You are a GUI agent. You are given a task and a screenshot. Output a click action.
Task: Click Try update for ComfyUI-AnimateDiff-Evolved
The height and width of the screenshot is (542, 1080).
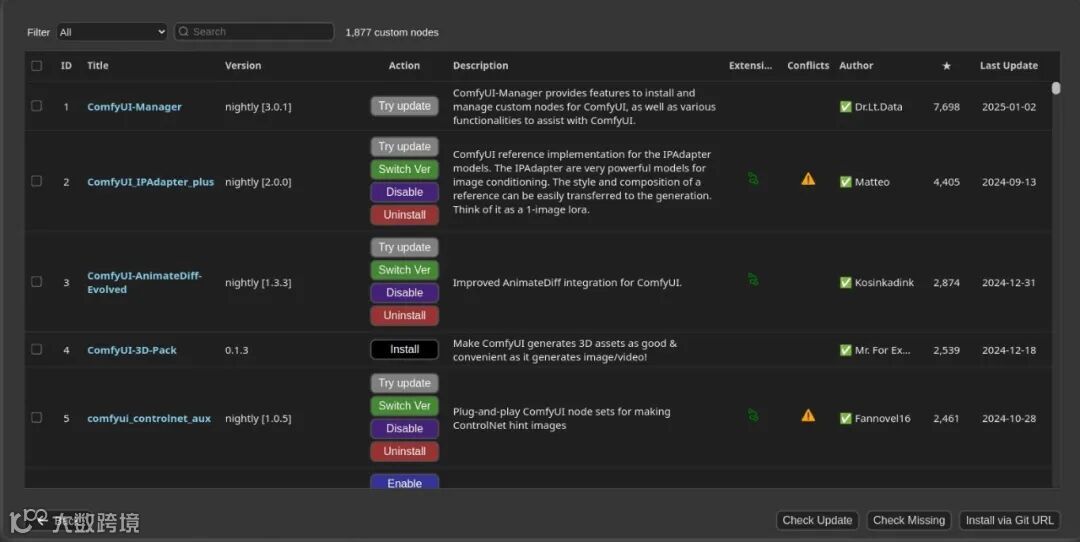tap(404, 247)
